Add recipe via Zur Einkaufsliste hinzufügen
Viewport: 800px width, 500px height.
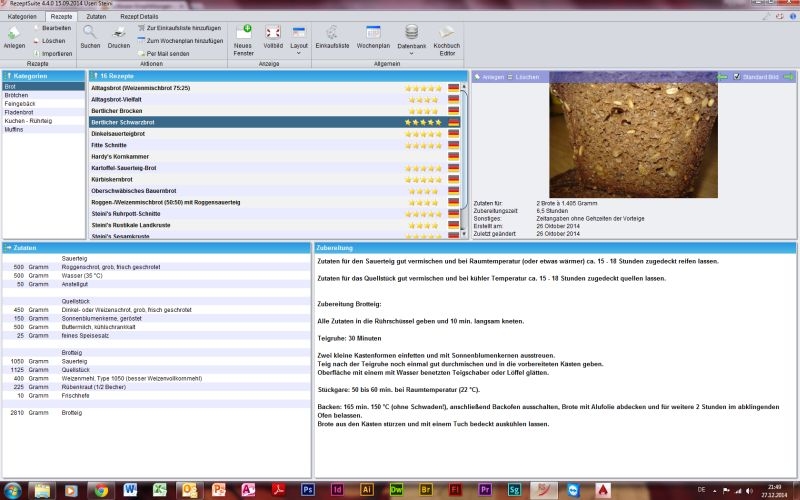(x=180, y=28)
